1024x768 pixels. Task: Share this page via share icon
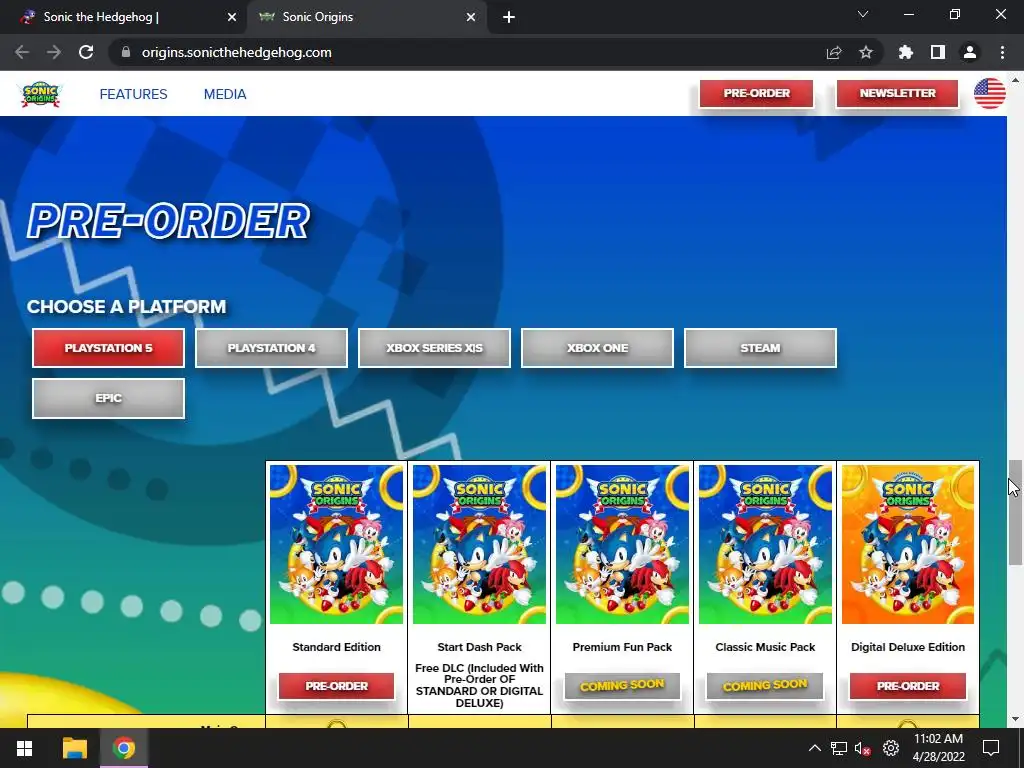tap(834, 52)
